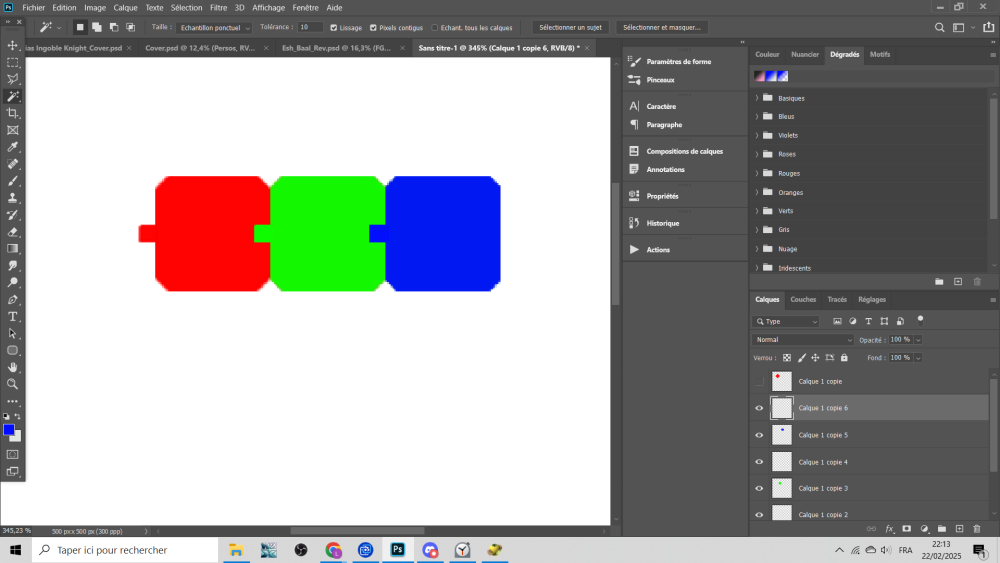Screen dimensions: 1000x563
Task: Create a new layer with the plus icon
Action: [959, 528]
